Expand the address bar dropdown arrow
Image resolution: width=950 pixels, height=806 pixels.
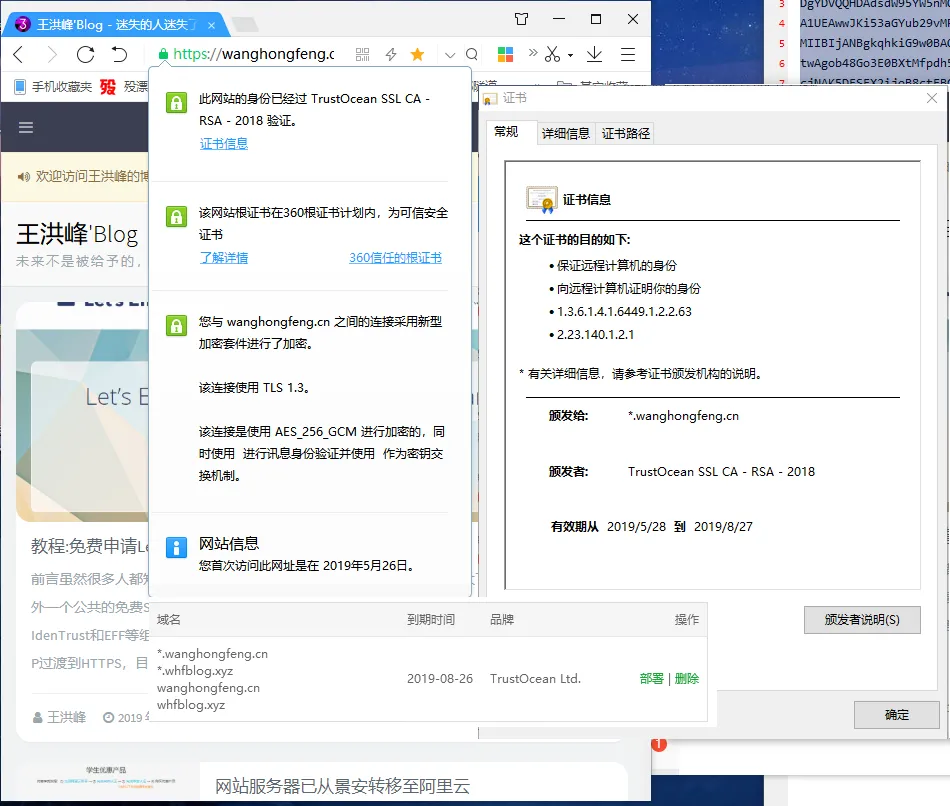(x=450, y=55)
